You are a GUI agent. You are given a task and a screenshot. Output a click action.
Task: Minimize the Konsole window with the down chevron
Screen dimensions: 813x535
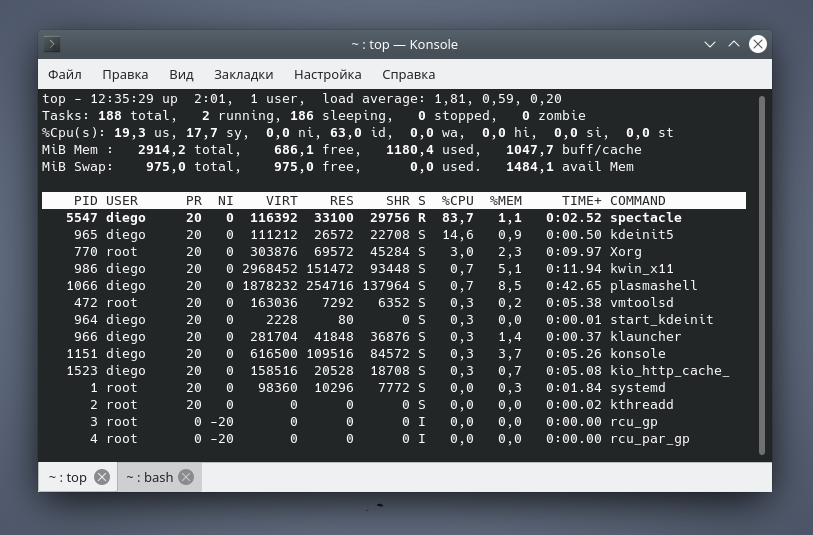point(710,44)
